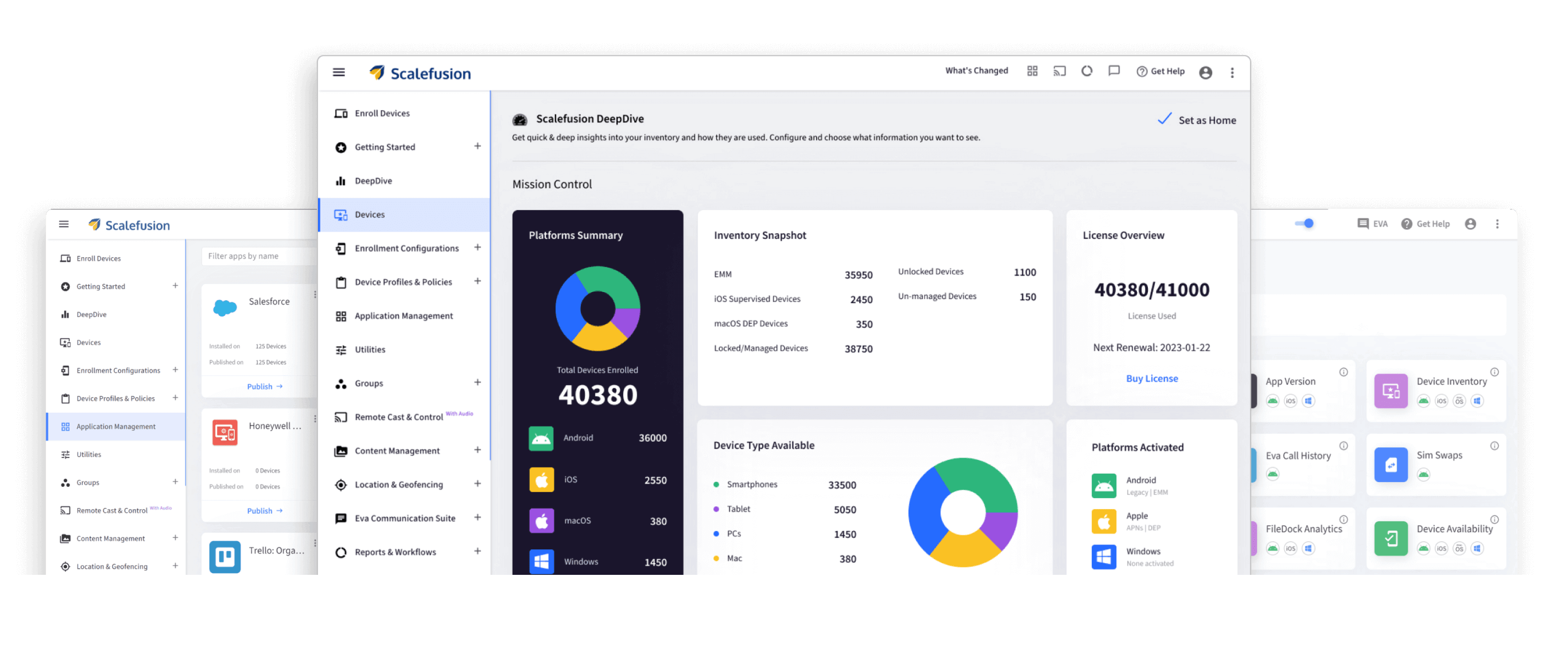Open the hamburger navigation menu
1568x659 pixels.
338,72
